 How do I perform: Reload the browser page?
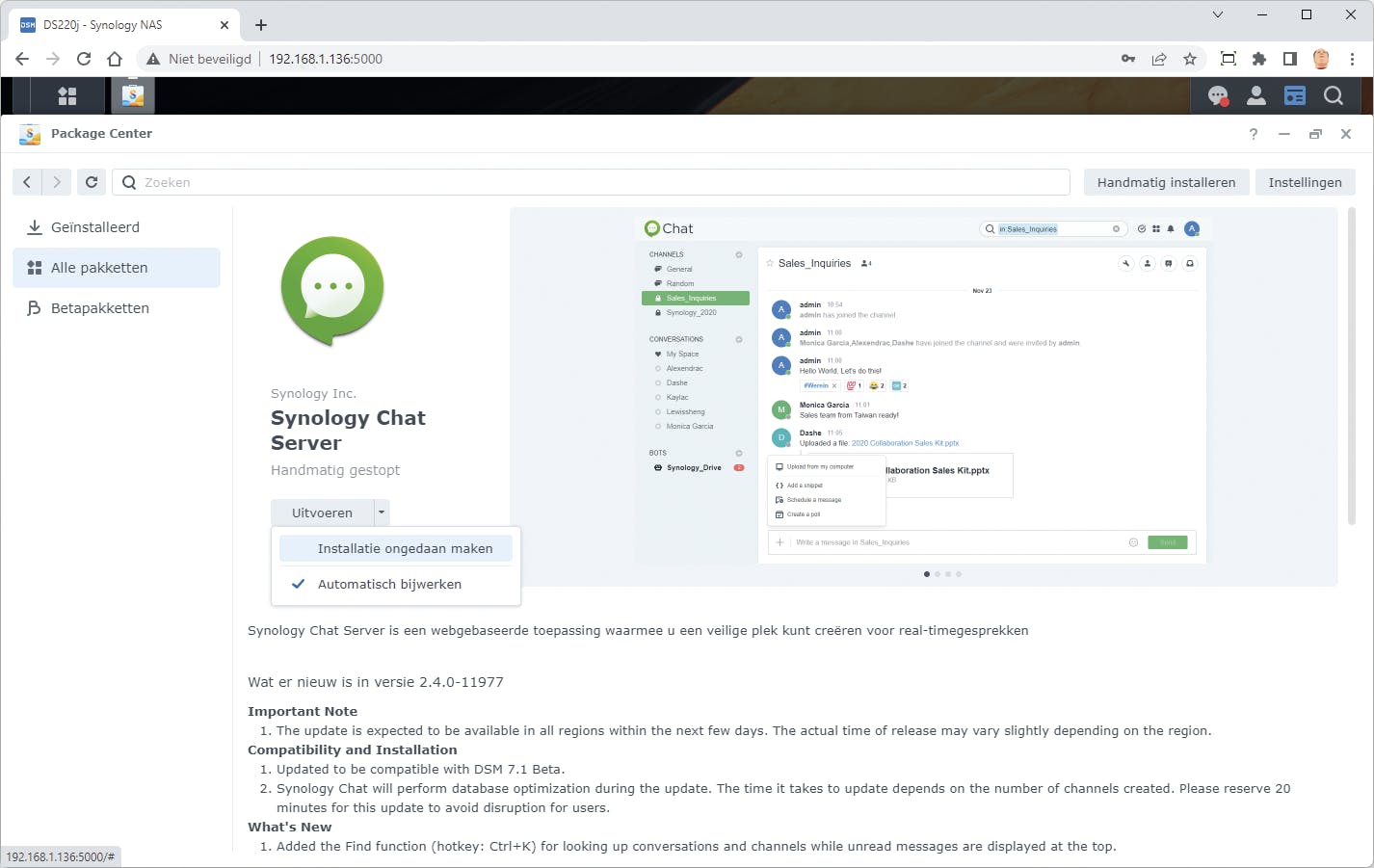(x=84, y=59)
